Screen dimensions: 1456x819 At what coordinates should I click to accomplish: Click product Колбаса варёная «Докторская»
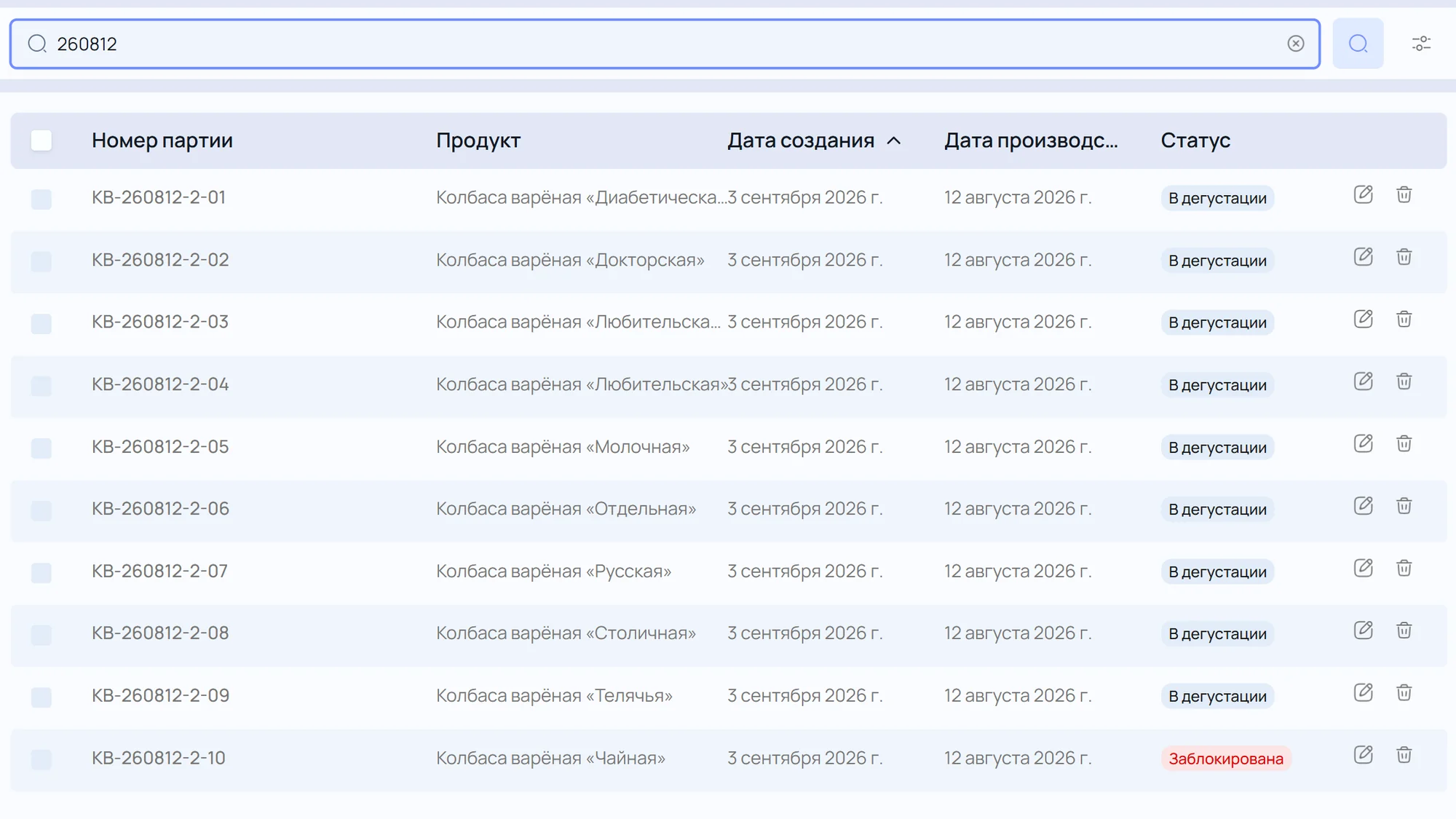(x=570, y=260)
